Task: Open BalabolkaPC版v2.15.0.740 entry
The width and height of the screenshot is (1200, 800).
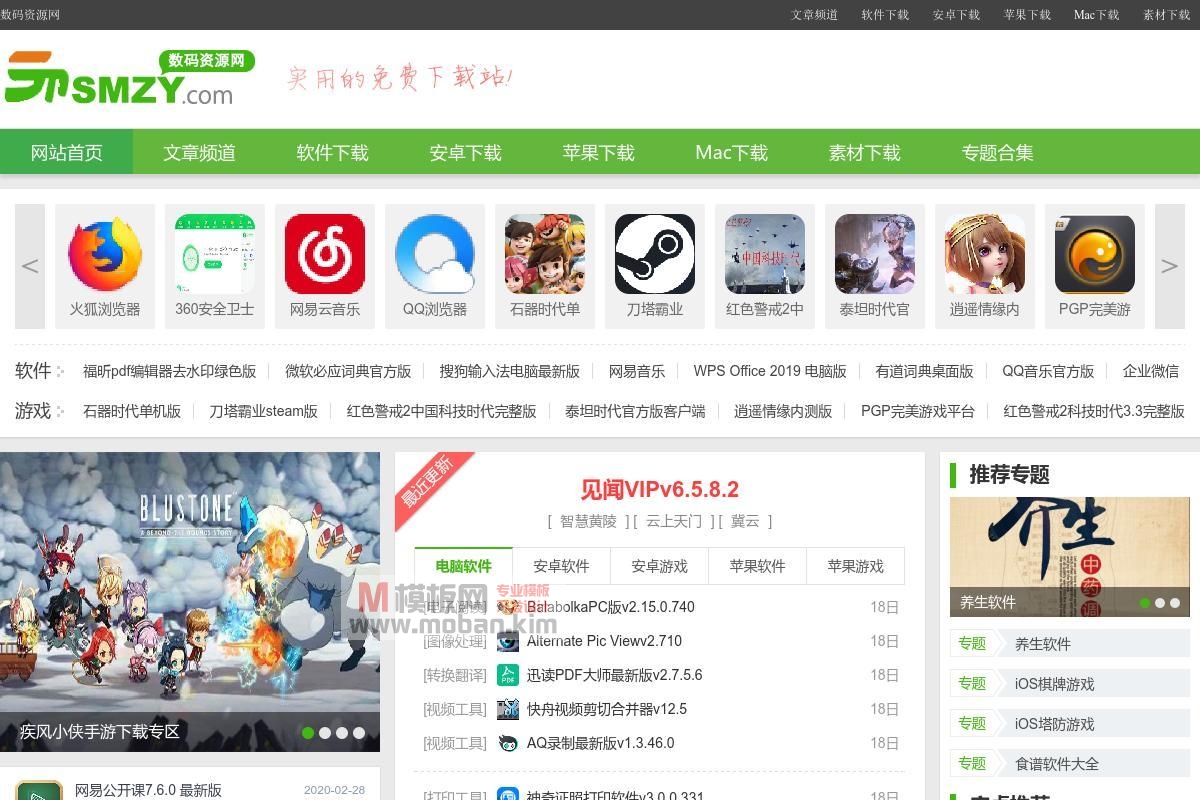Action: tap(611, 607)
